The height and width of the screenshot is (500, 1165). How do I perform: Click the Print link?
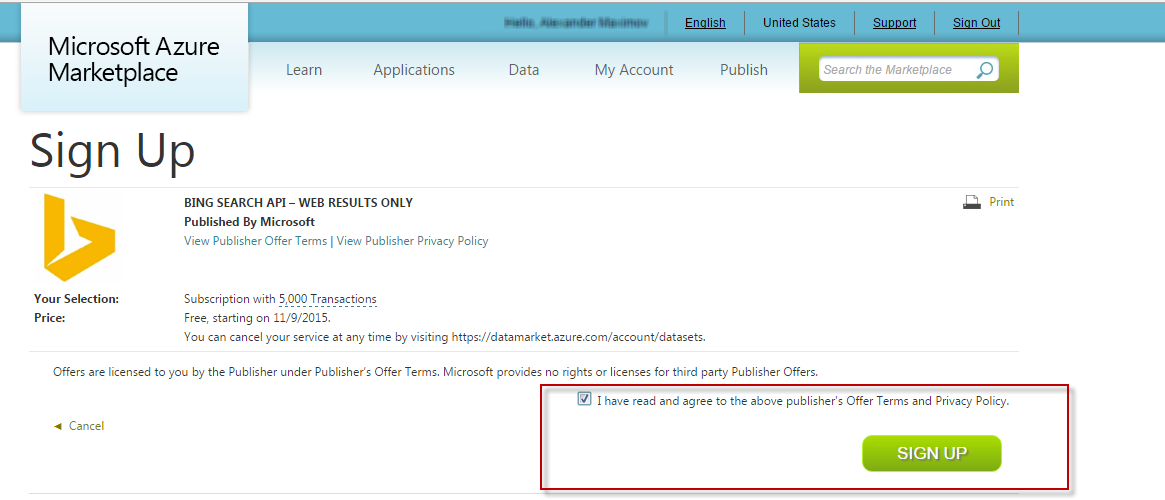(1002, 202)
